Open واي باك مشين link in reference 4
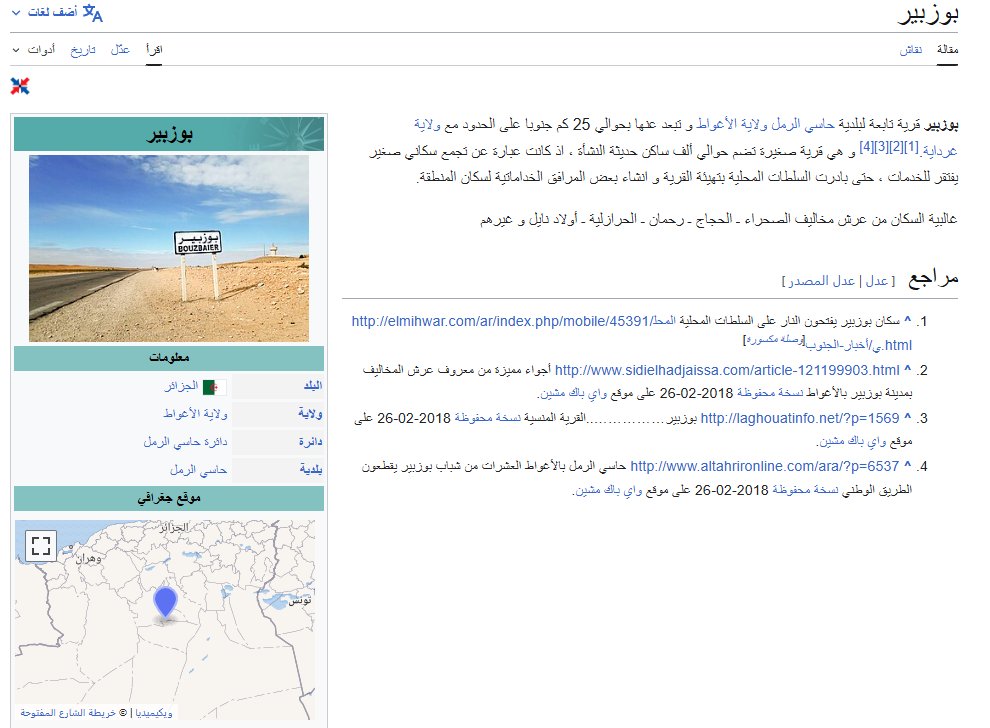 pos(609,490)
